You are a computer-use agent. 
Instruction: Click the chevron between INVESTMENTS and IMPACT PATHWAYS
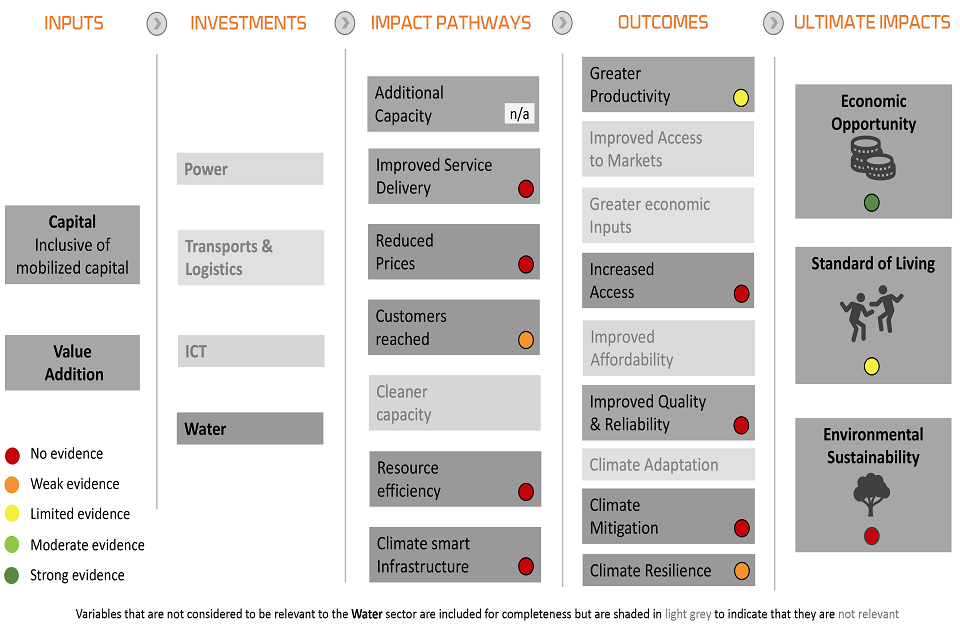[x=345, y=23]
